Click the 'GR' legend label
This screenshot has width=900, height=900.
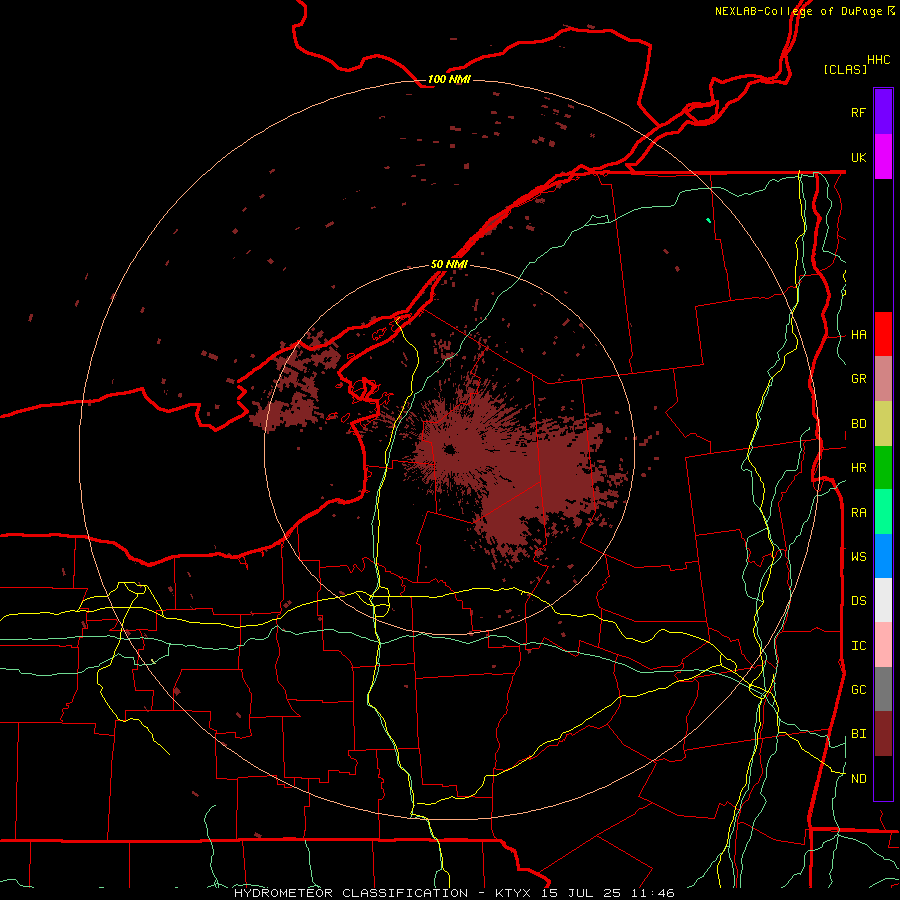pyautogui.click(x=858, y=379)
